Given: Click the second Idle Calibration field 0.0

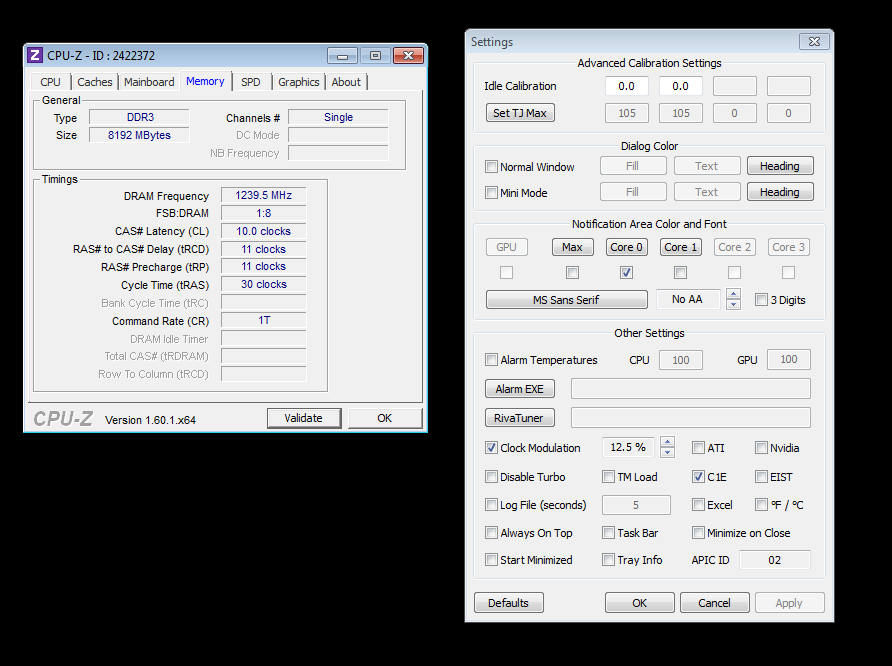Looking at the screenshot, I should pyautogui.click(x=680, y=86).
